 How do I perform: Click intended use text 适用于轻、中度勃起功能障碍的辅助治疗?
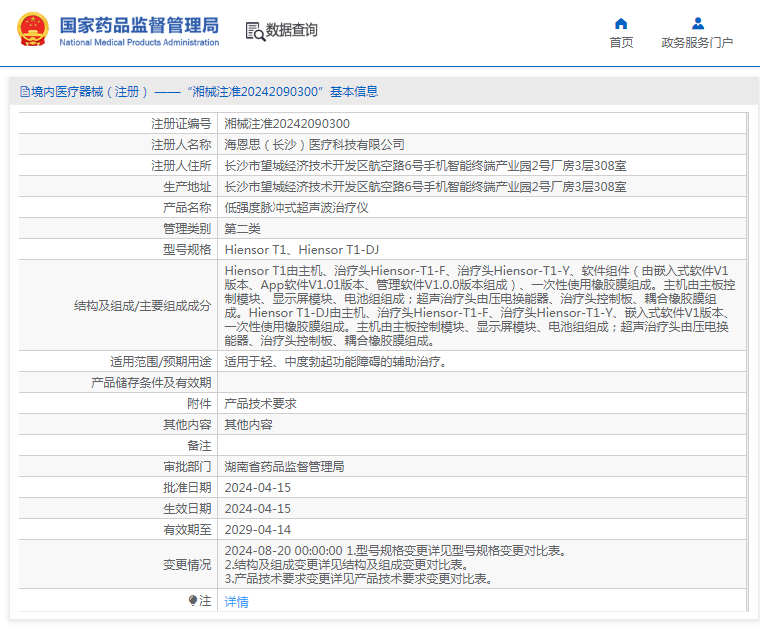335,362
